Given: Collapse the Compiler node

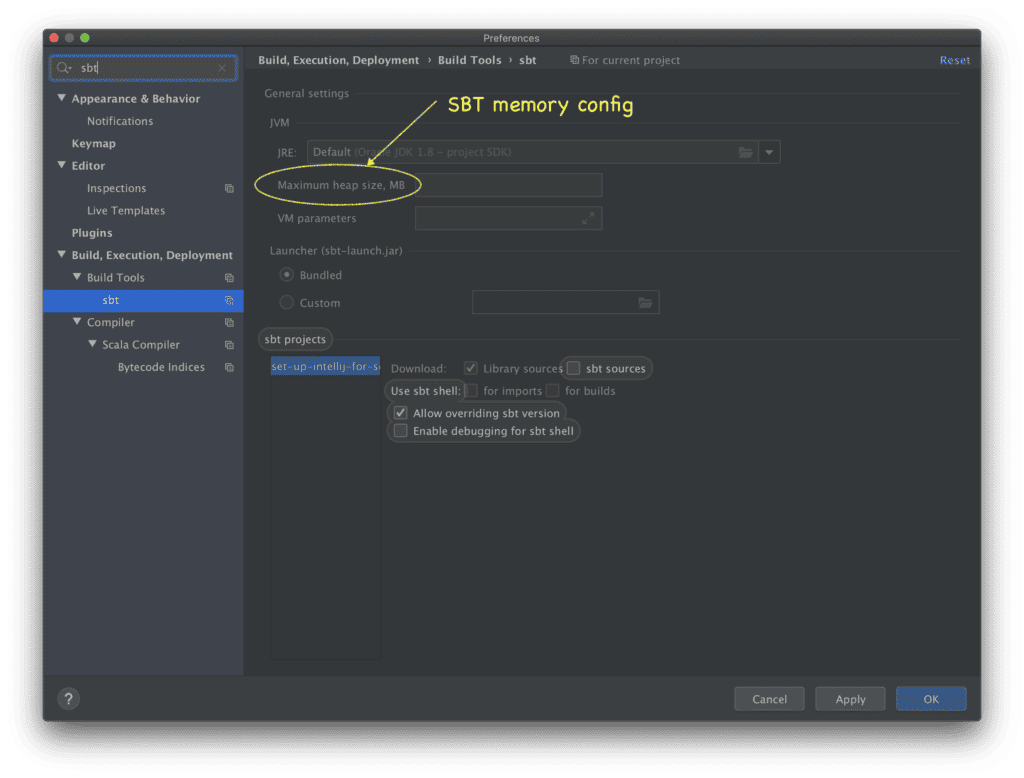Looking at the screenshot, I should click(77, 322).
